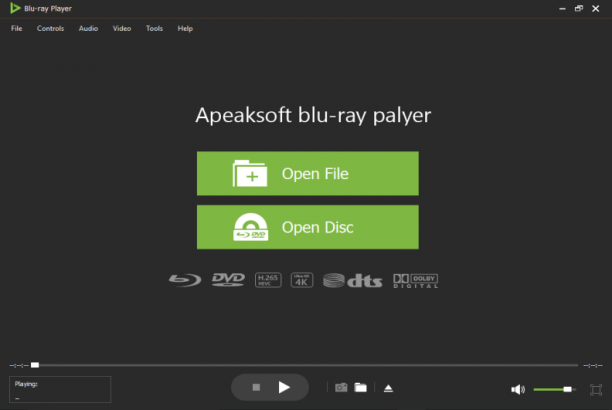Enter fullscreen with the corner-brackets icon
The image size is (612, 410).
pos(596,390)
